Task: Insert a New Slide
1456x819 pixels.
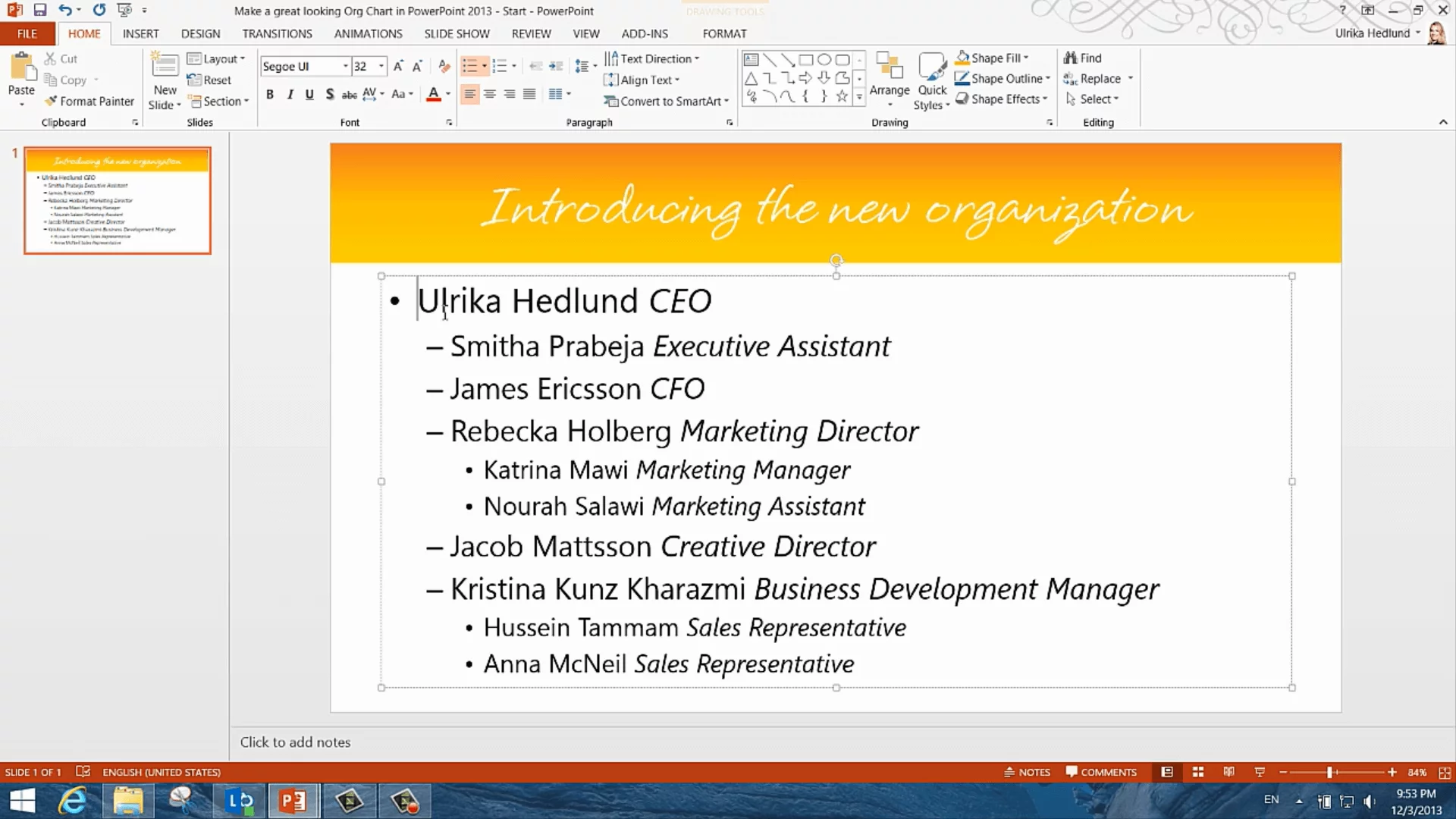Action: click(x=165, y=68)
